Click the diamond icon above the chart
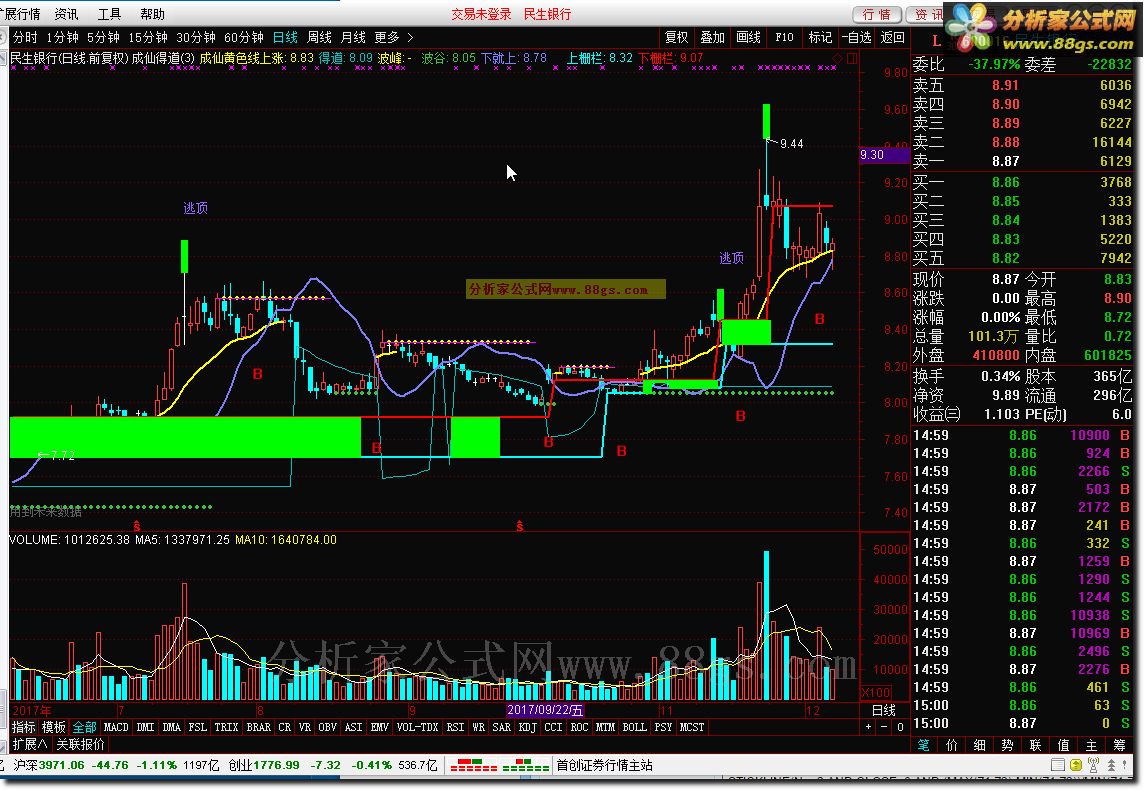 tap(838, 58)
